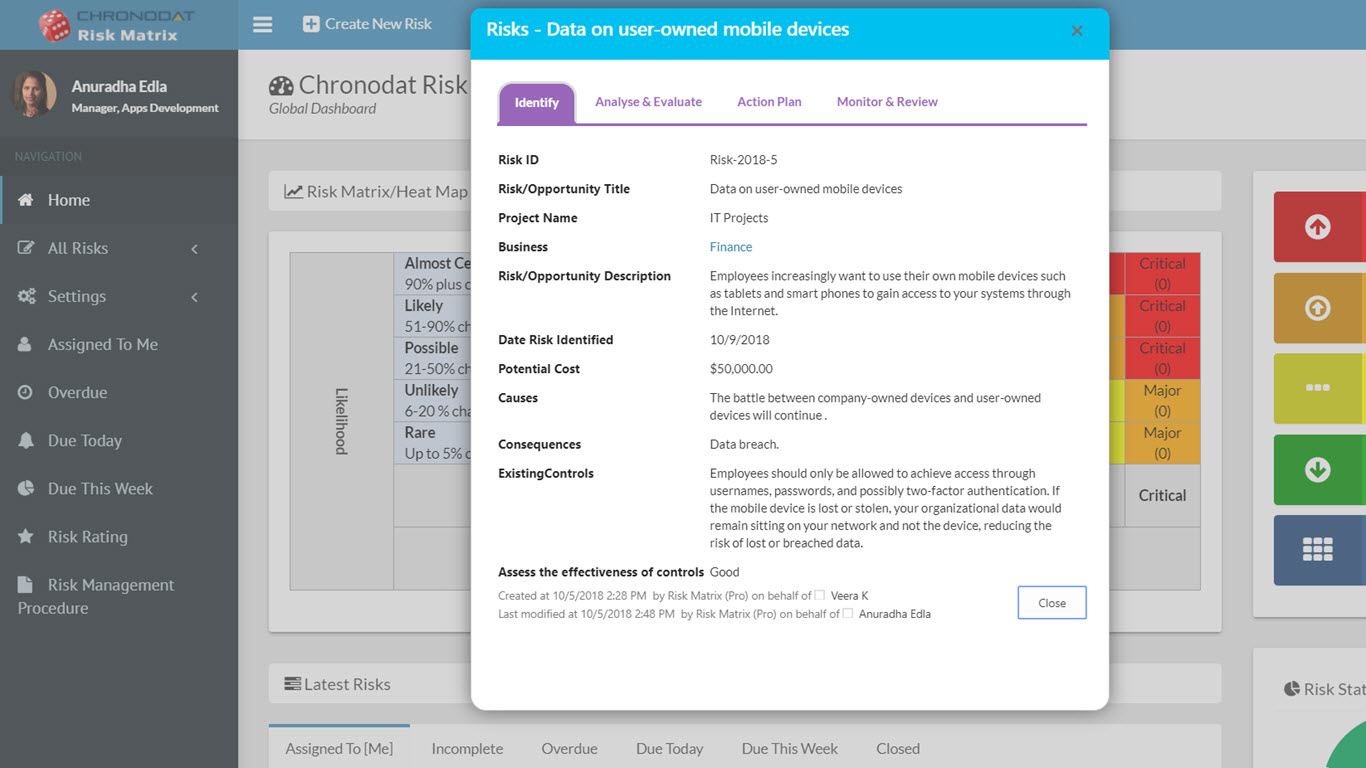Click the red up-arrow tile
Screen dimensions: 1366x768
1319,227
